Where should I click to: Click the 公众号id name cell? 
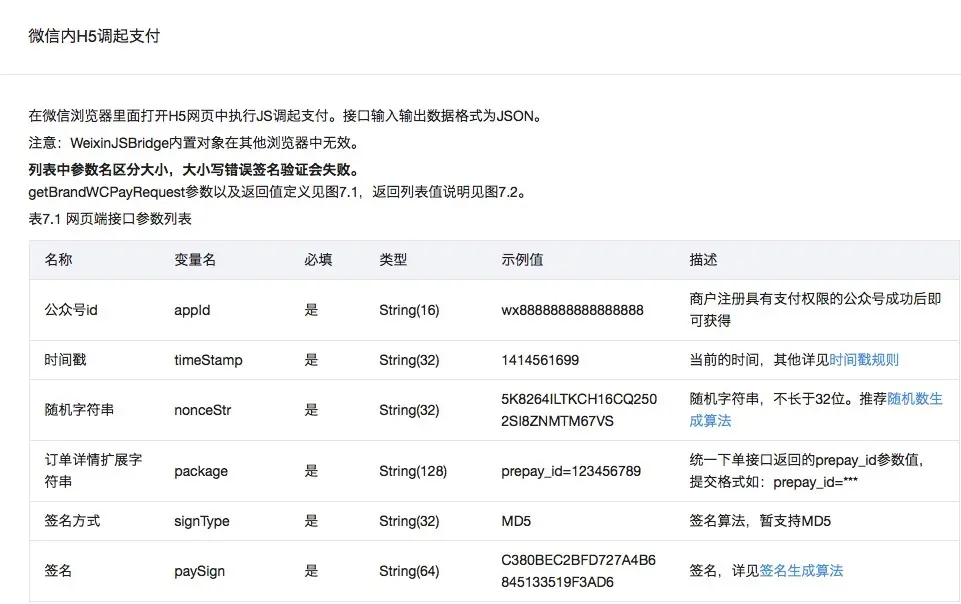tap(70, 310)
